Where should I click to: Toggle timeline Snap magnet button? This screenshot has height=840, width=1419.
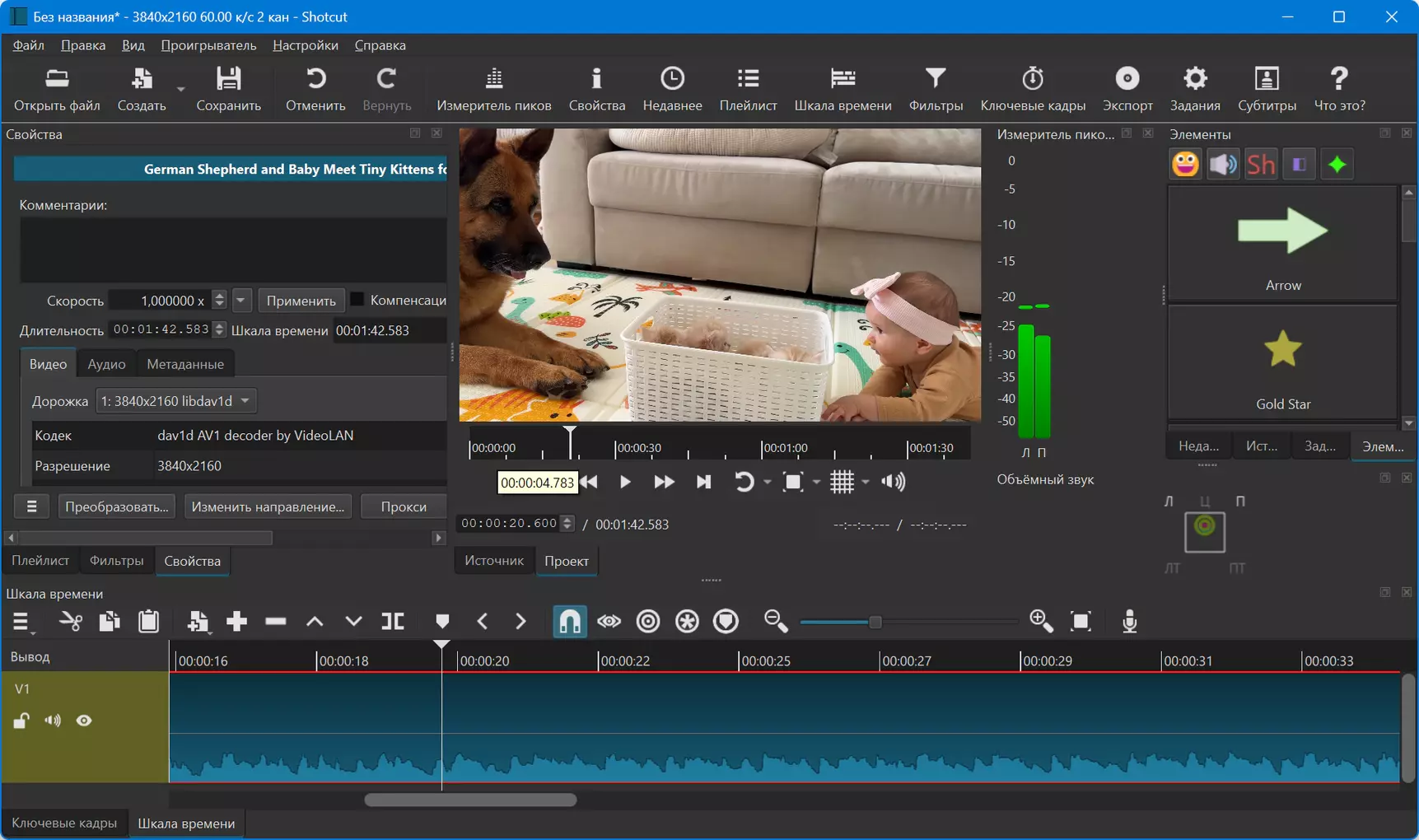coord(569,621)
